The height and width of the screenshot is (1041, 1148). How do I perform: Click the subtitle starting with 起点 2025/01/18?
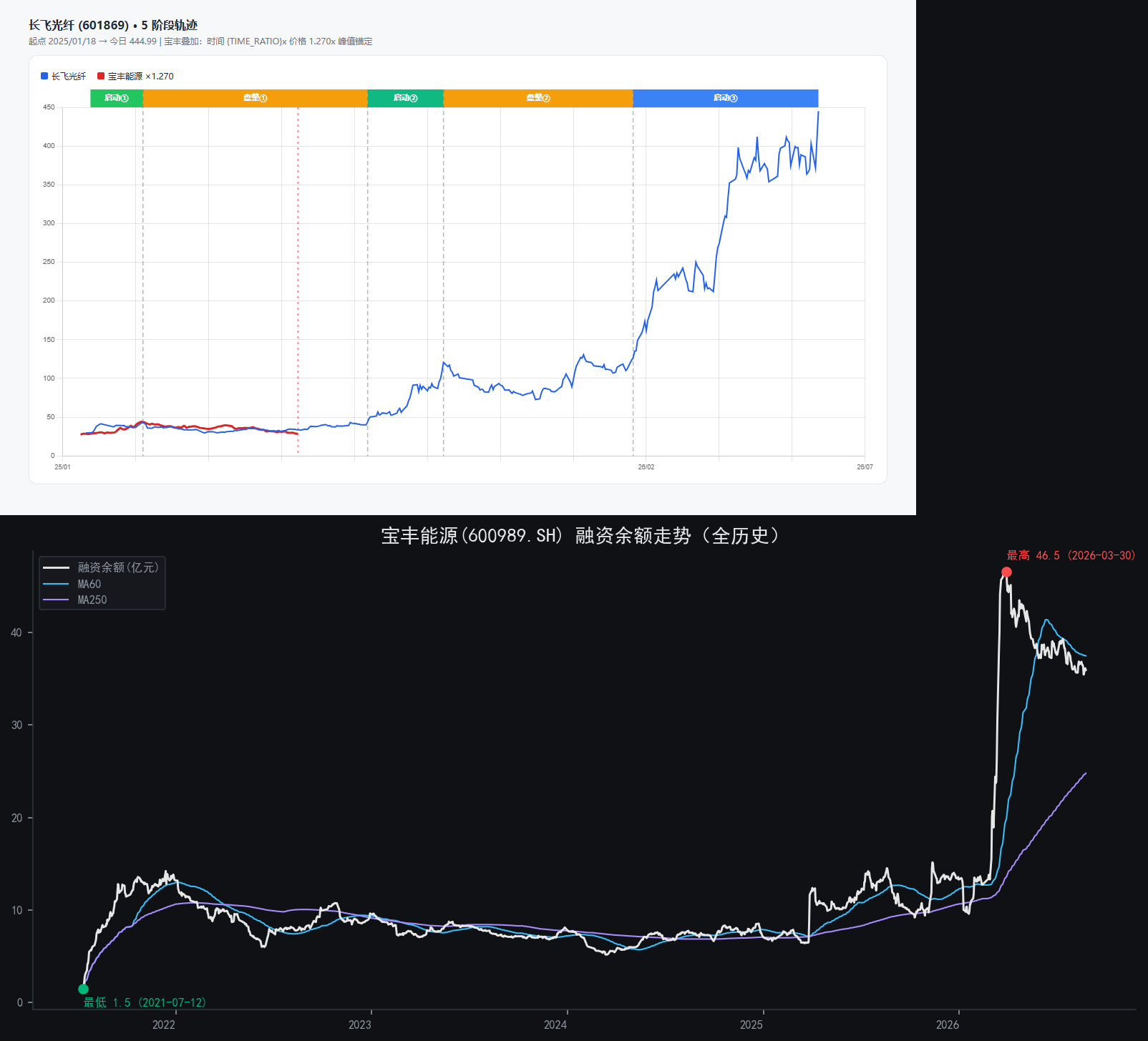(200, 41)
